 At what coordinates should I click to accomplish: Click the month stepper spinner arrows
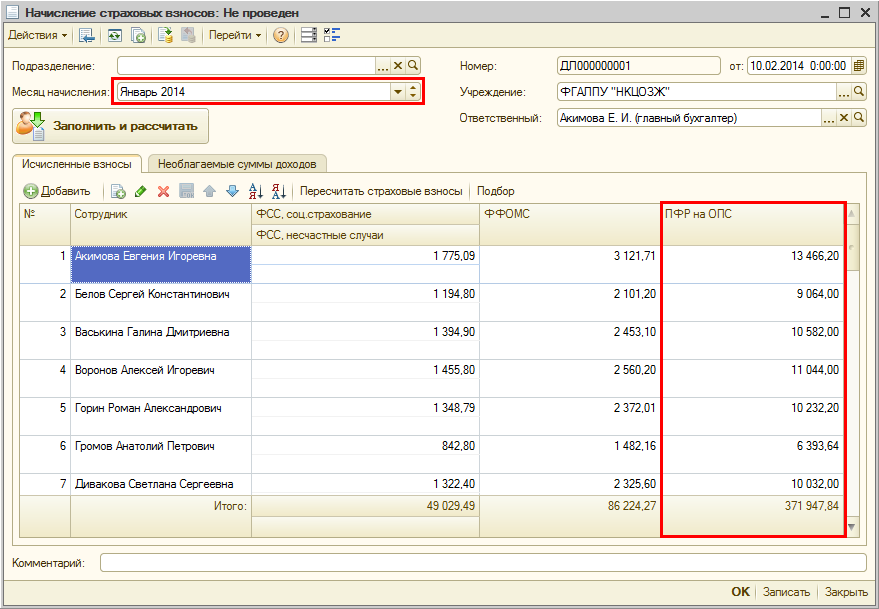point(413,92)
